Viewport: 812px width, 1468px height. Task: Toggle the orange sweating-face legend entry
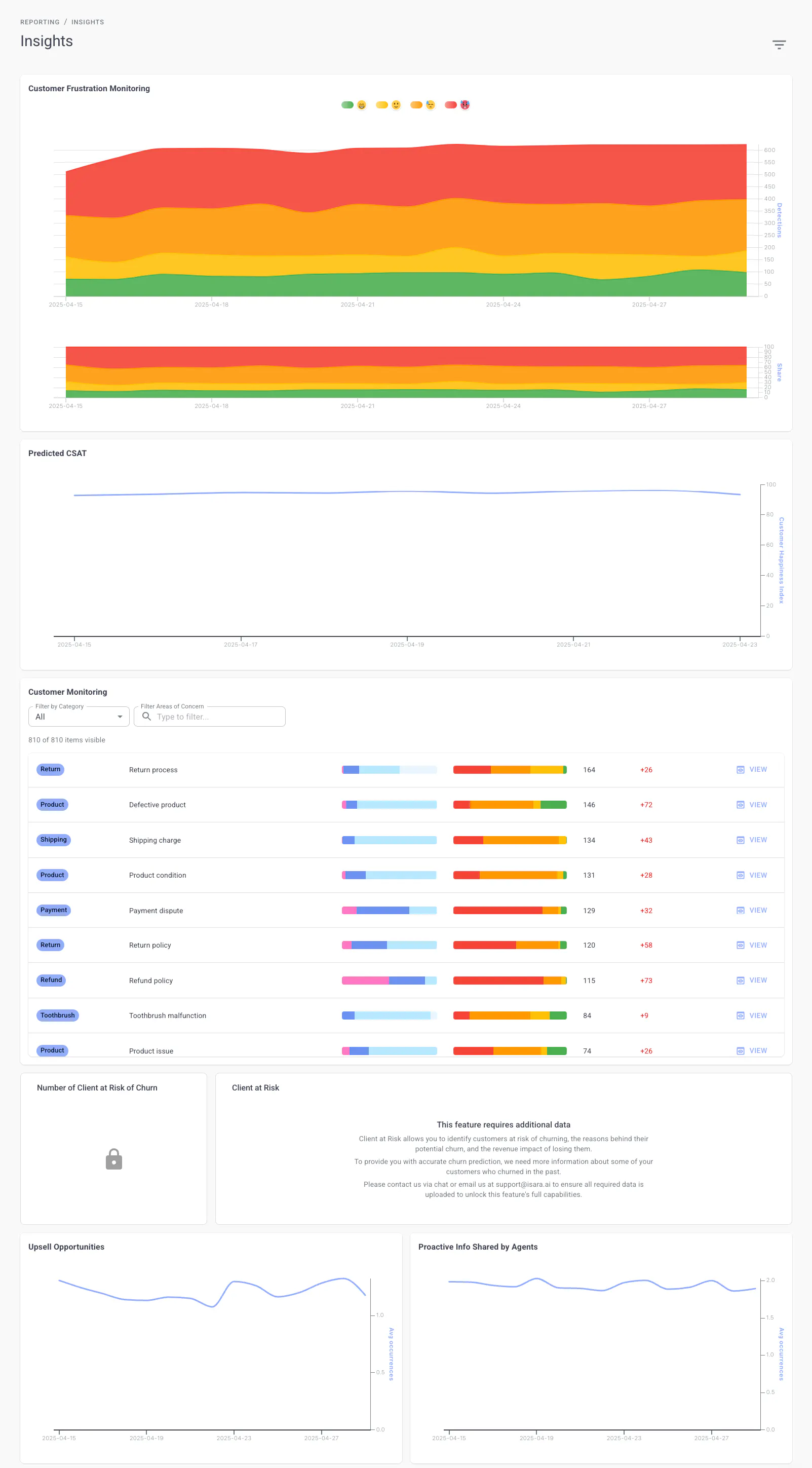423,105
